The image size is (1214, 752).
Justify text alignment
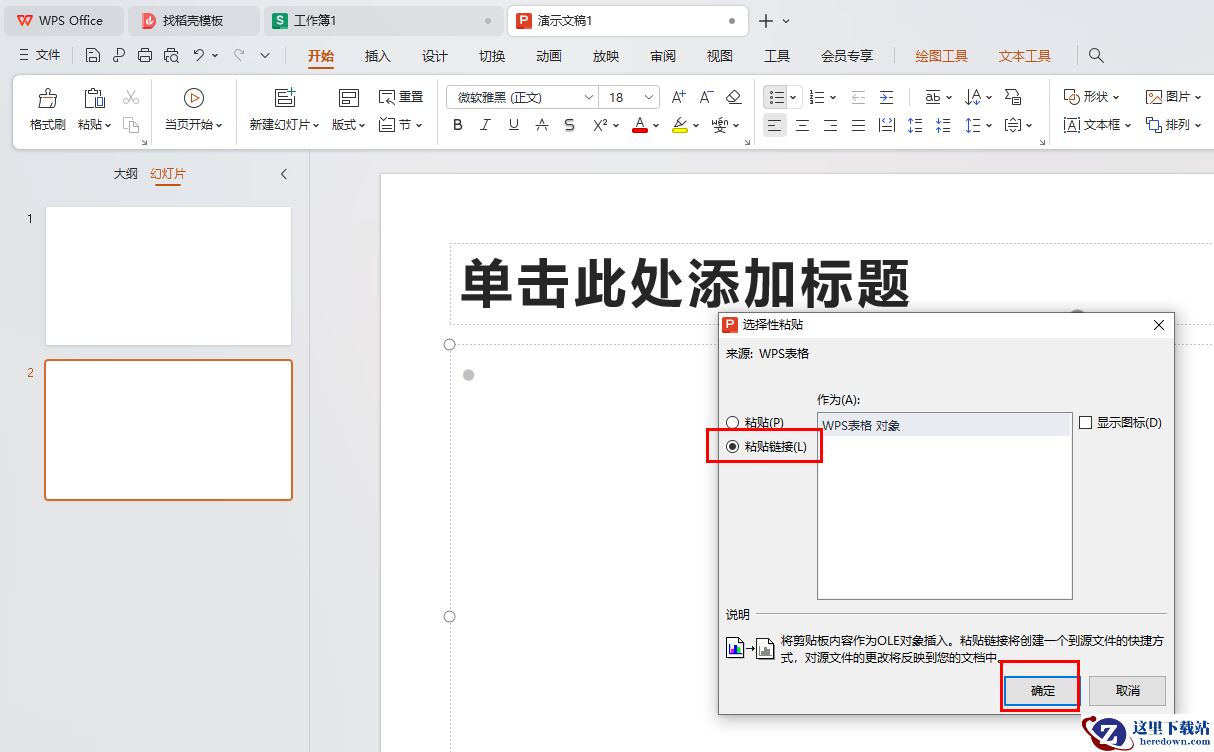[858, 125]
